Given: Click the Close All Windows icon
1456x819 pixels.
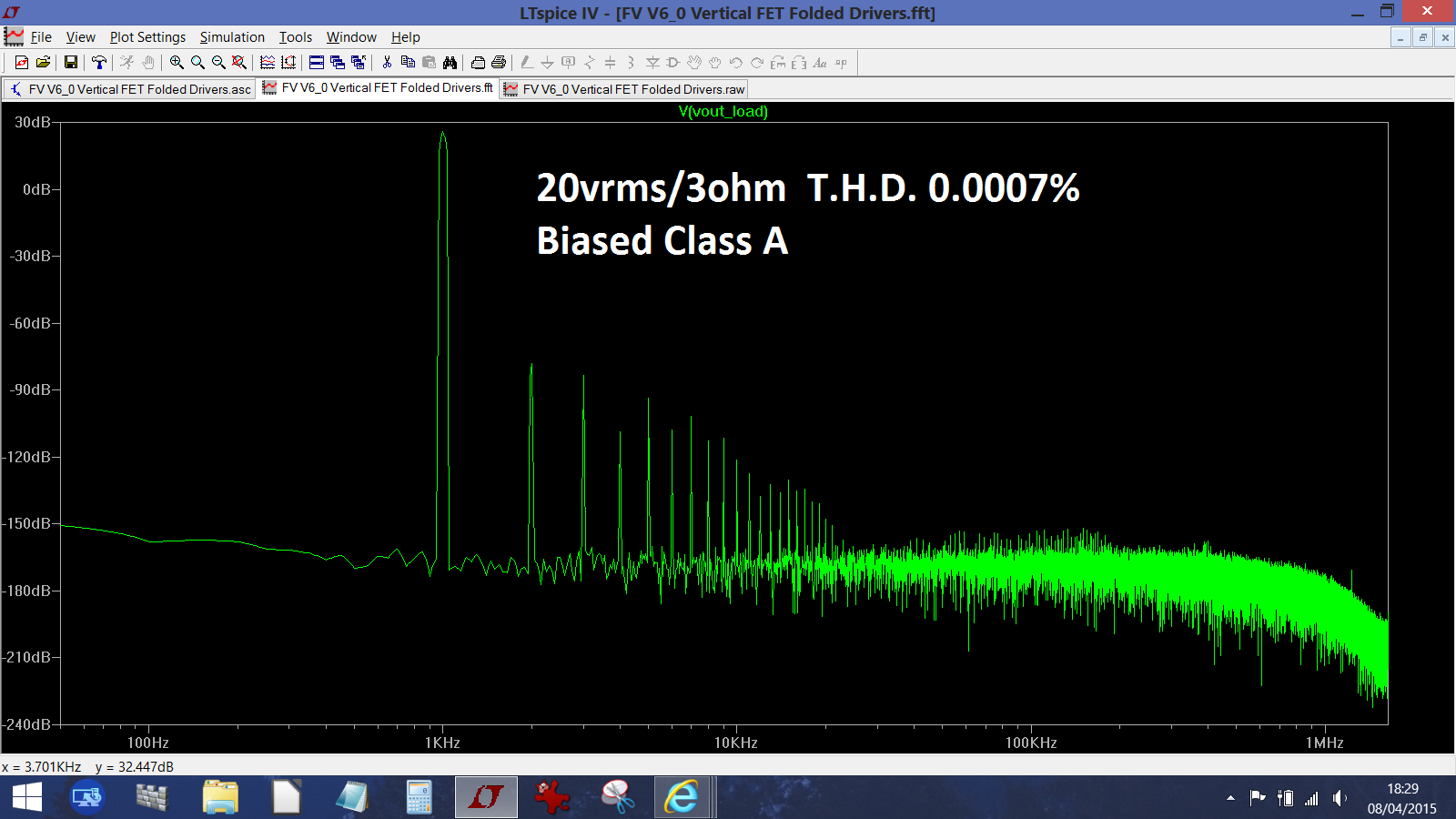Looking at the screenshot, I should tap(359, 62).
